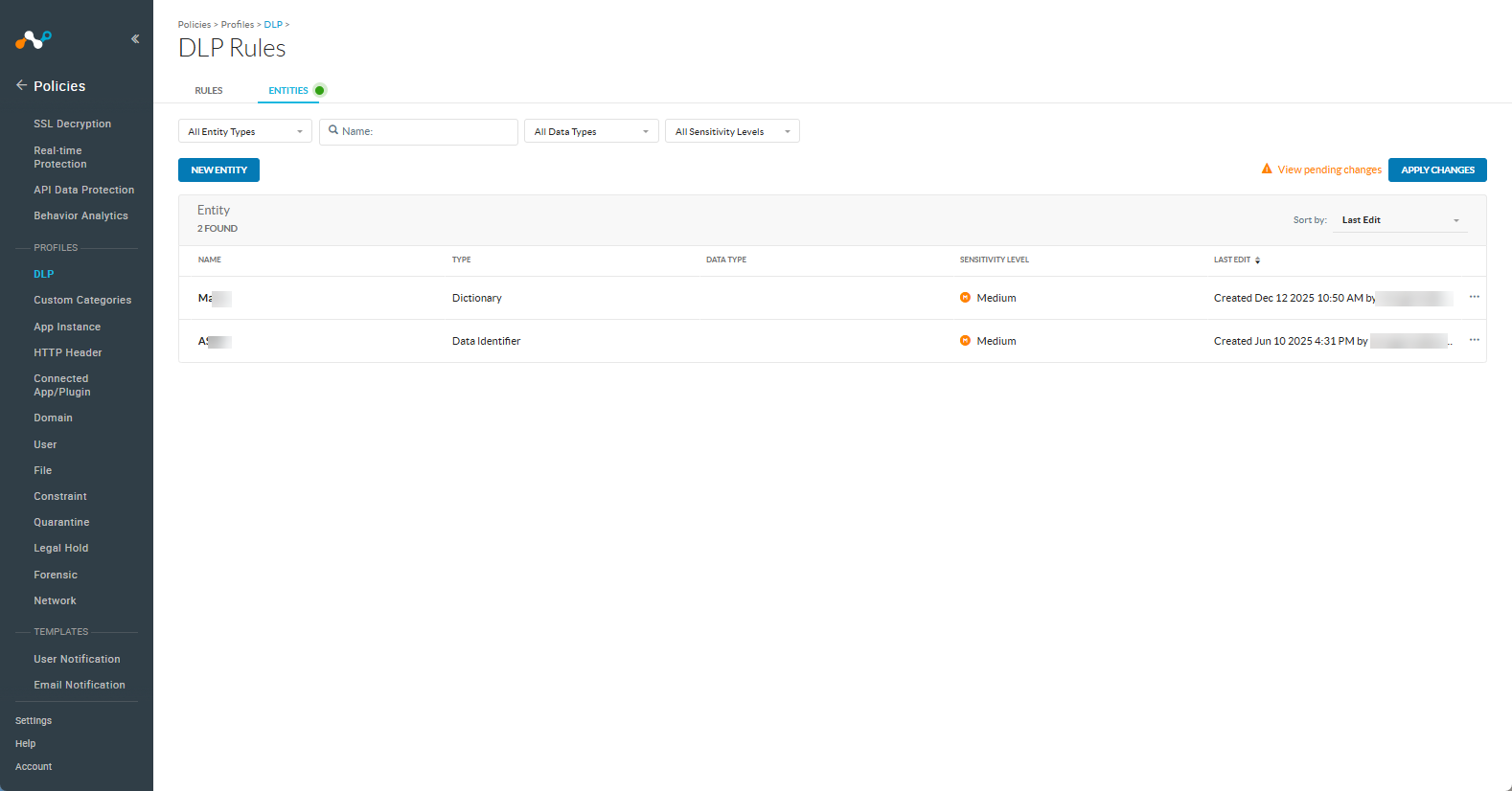Click the '2 FOUND' count text
The height and width of the screenshot is (791, 1512).
point(218,229)
